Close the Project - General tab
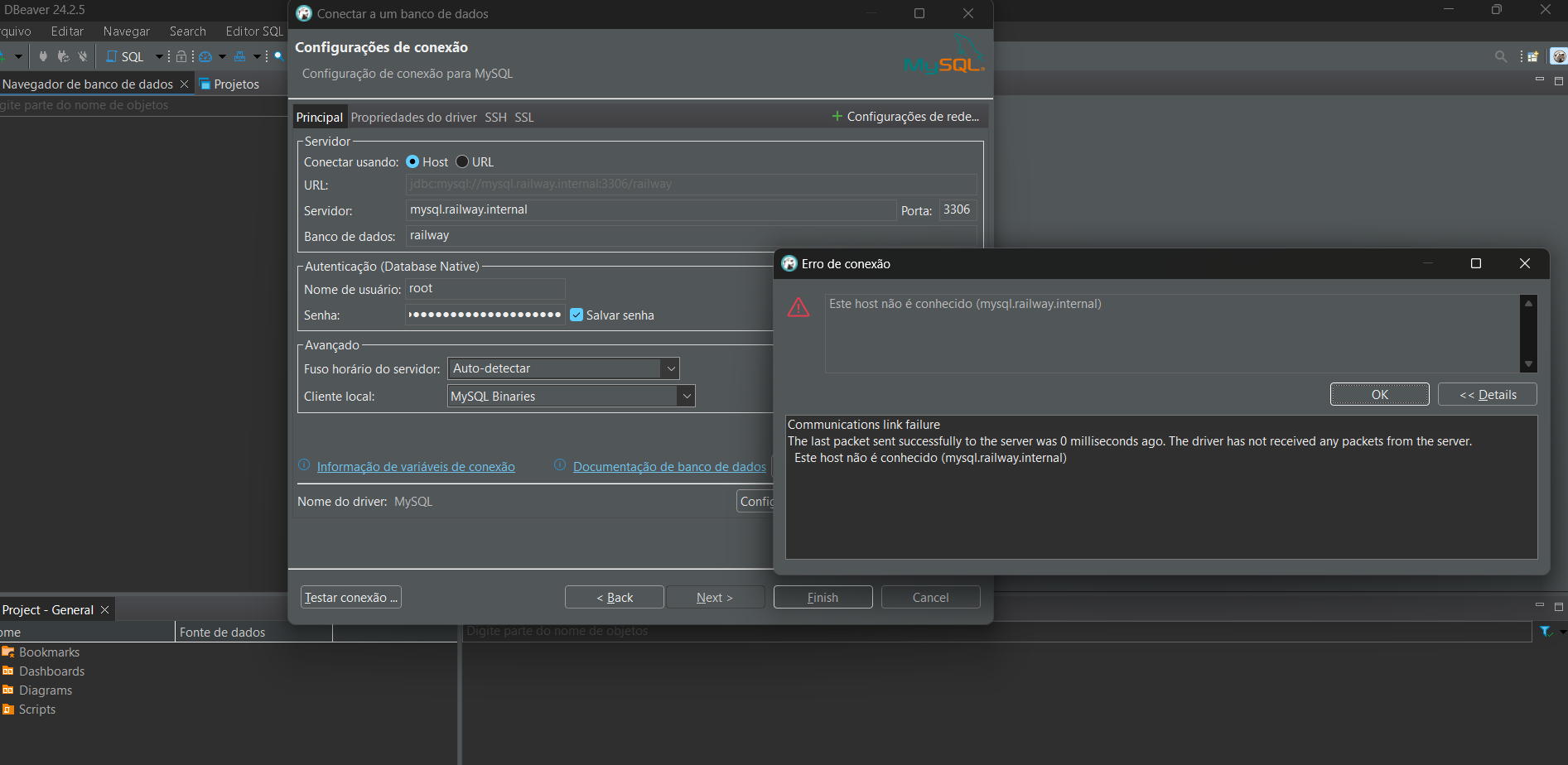This screenshot has width=1568, height=765. click(104, 610)
